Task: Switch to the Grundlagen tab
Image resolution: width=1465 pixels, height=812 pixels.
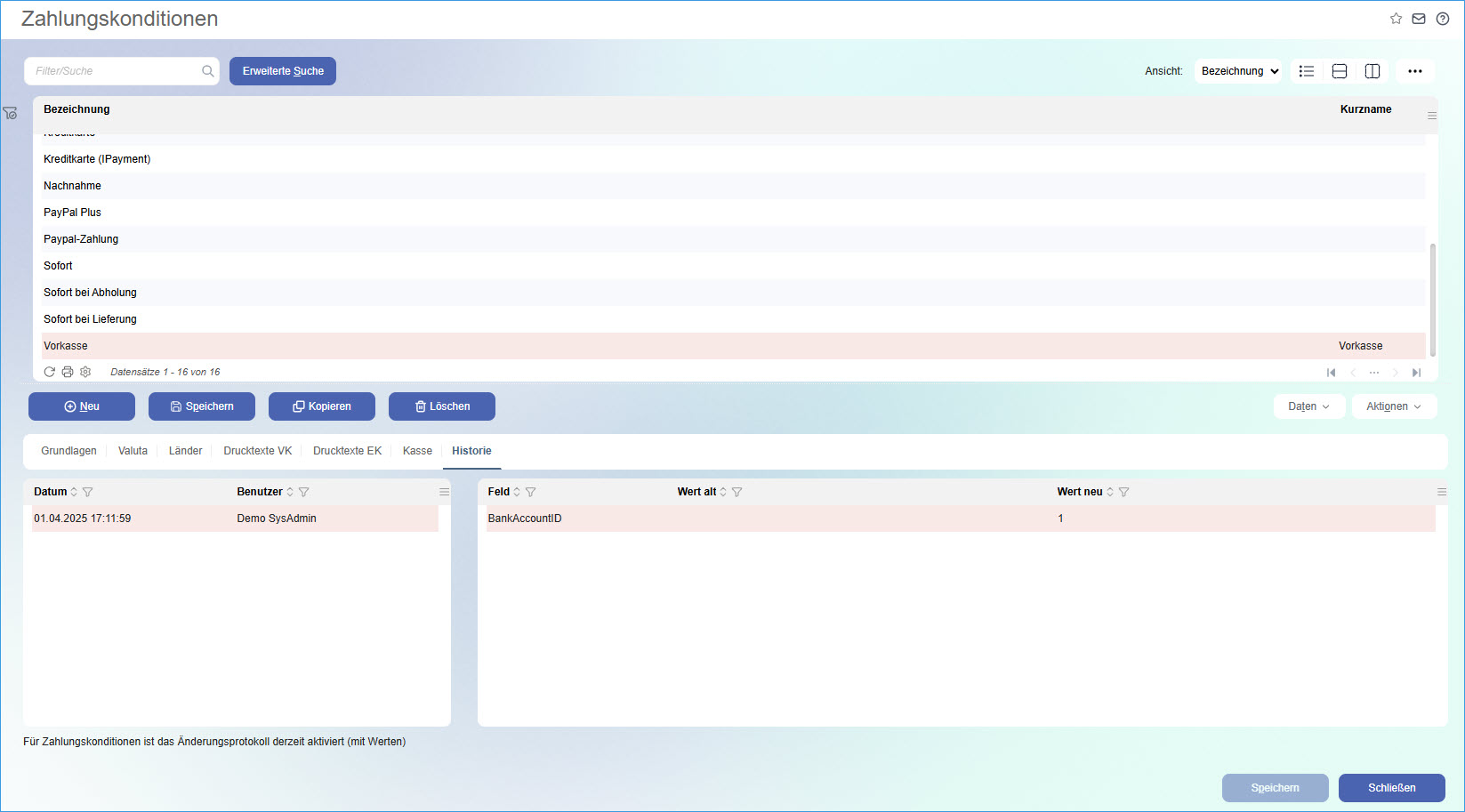Action: (68, 451)
